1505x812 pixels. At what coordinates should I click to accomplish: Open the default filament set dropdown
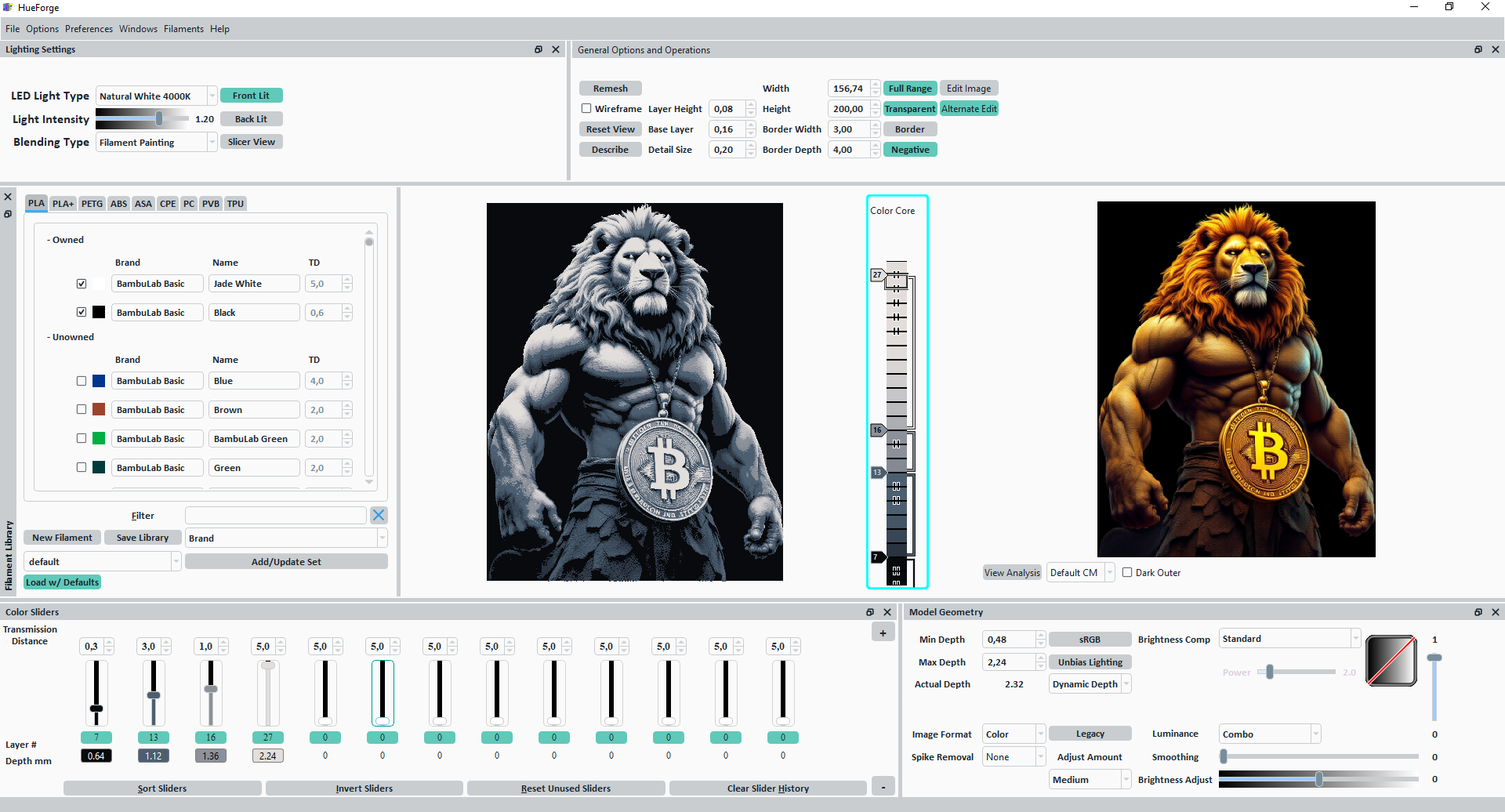103,561
